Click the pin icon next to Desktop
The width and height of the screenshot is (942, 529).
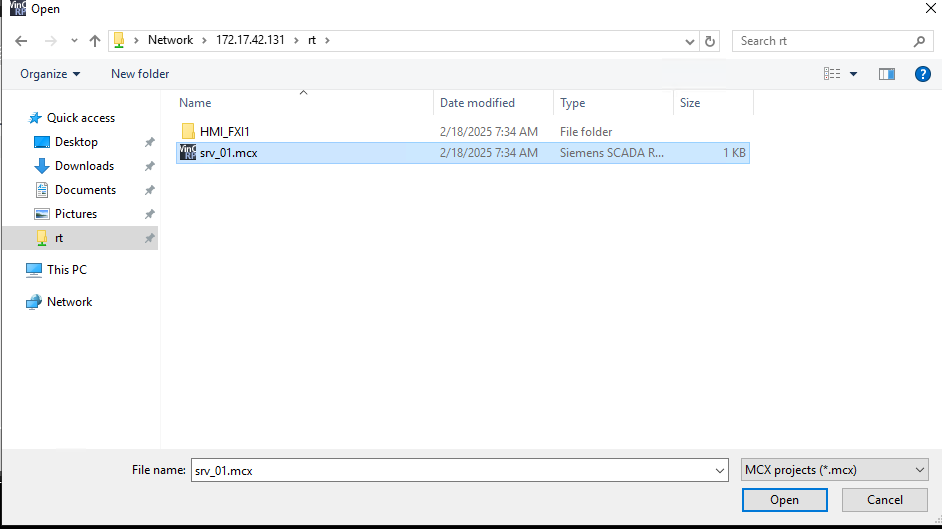click(x=149, y=142)
